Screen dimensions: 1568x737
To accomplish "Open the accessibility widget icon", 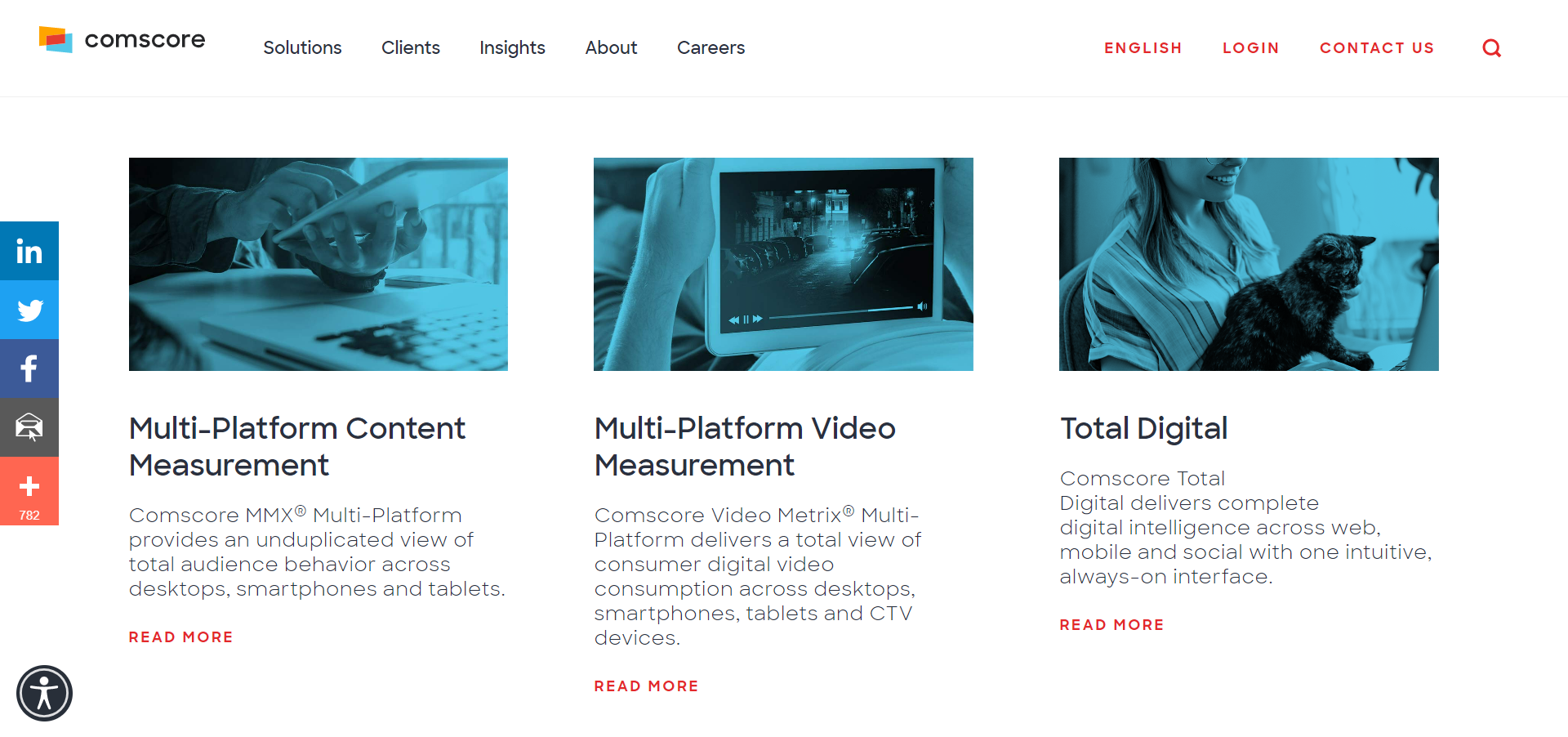I will click(x=44, y=694).
